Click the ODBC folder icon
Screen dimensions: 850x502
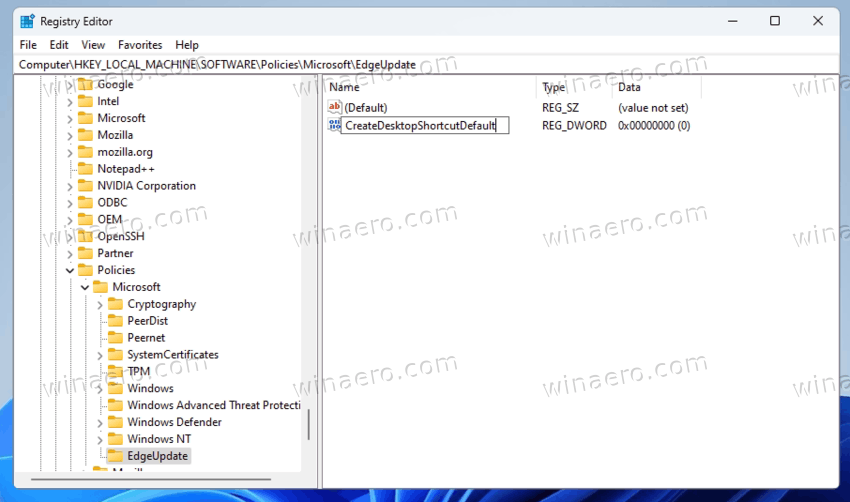pos(86,202)
